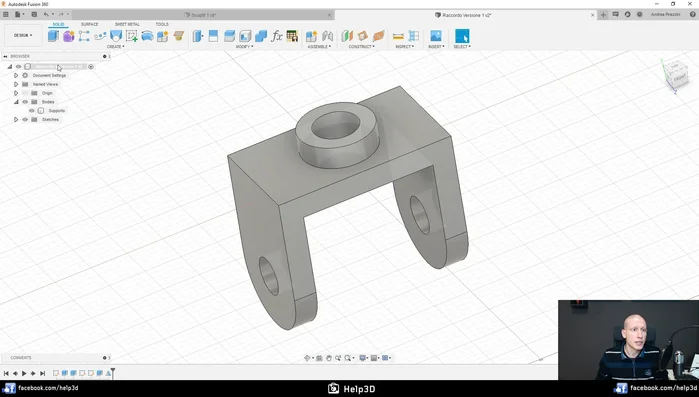Switch to the TOOLS tab
The image size is (699, 397).
pyautogui.click(x=162, y=24)
